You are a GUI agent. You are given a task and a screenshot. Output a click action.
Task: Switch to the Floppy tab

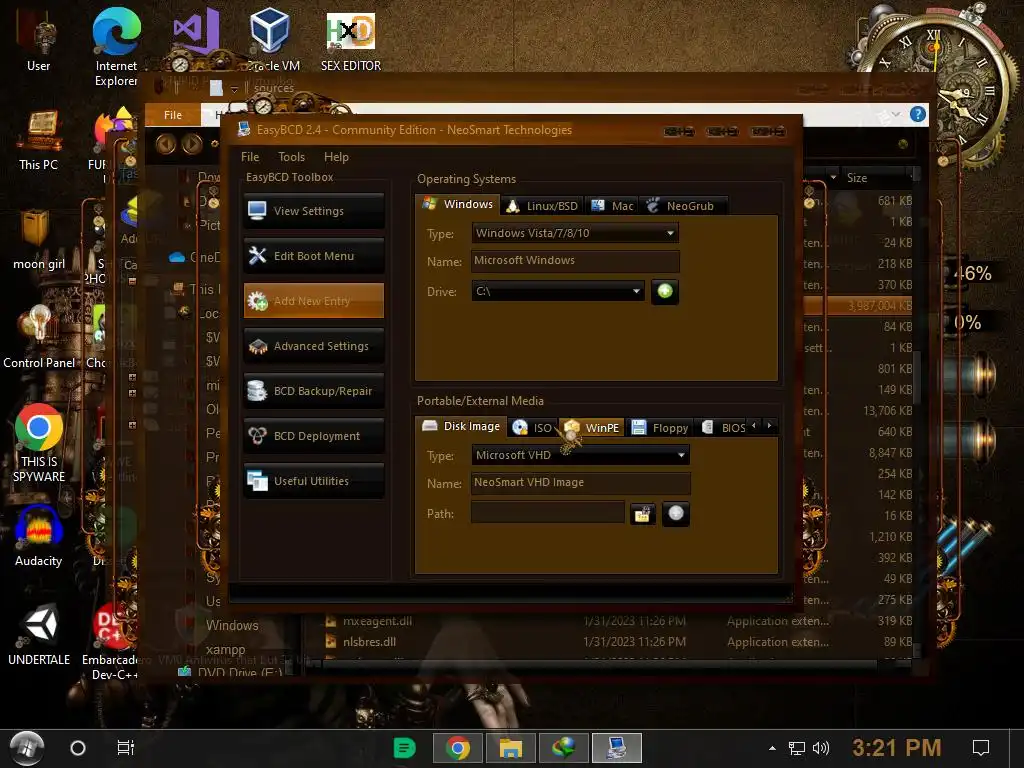click(660, 428)
